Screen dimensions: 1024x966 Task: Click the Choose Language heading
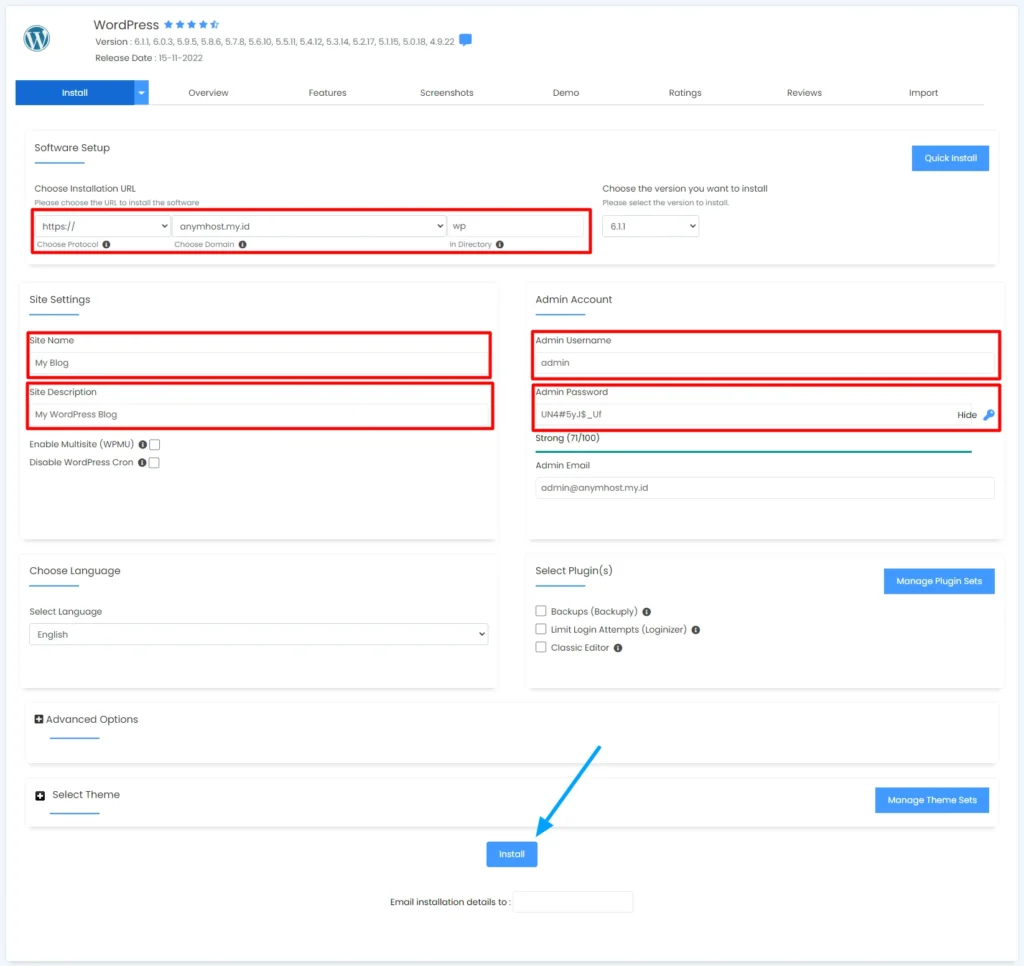[74, 571]
